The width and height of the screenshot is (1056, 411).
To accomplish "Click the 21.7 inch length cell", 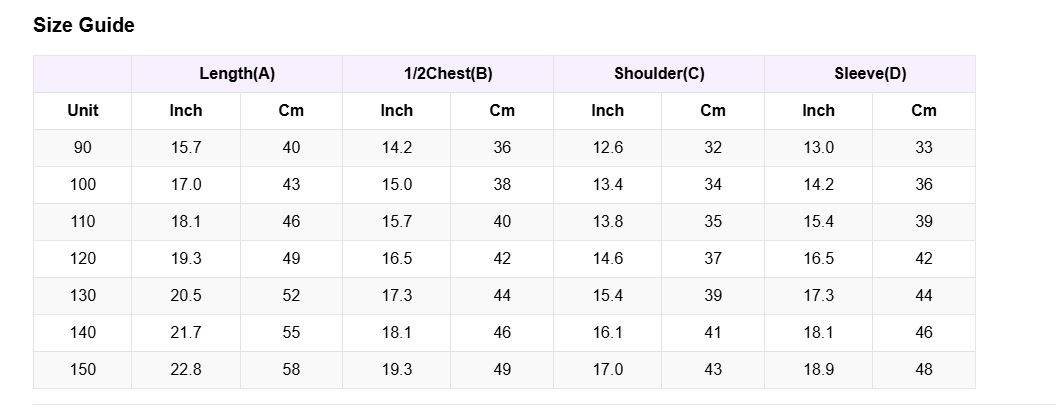I will point(186,333).
